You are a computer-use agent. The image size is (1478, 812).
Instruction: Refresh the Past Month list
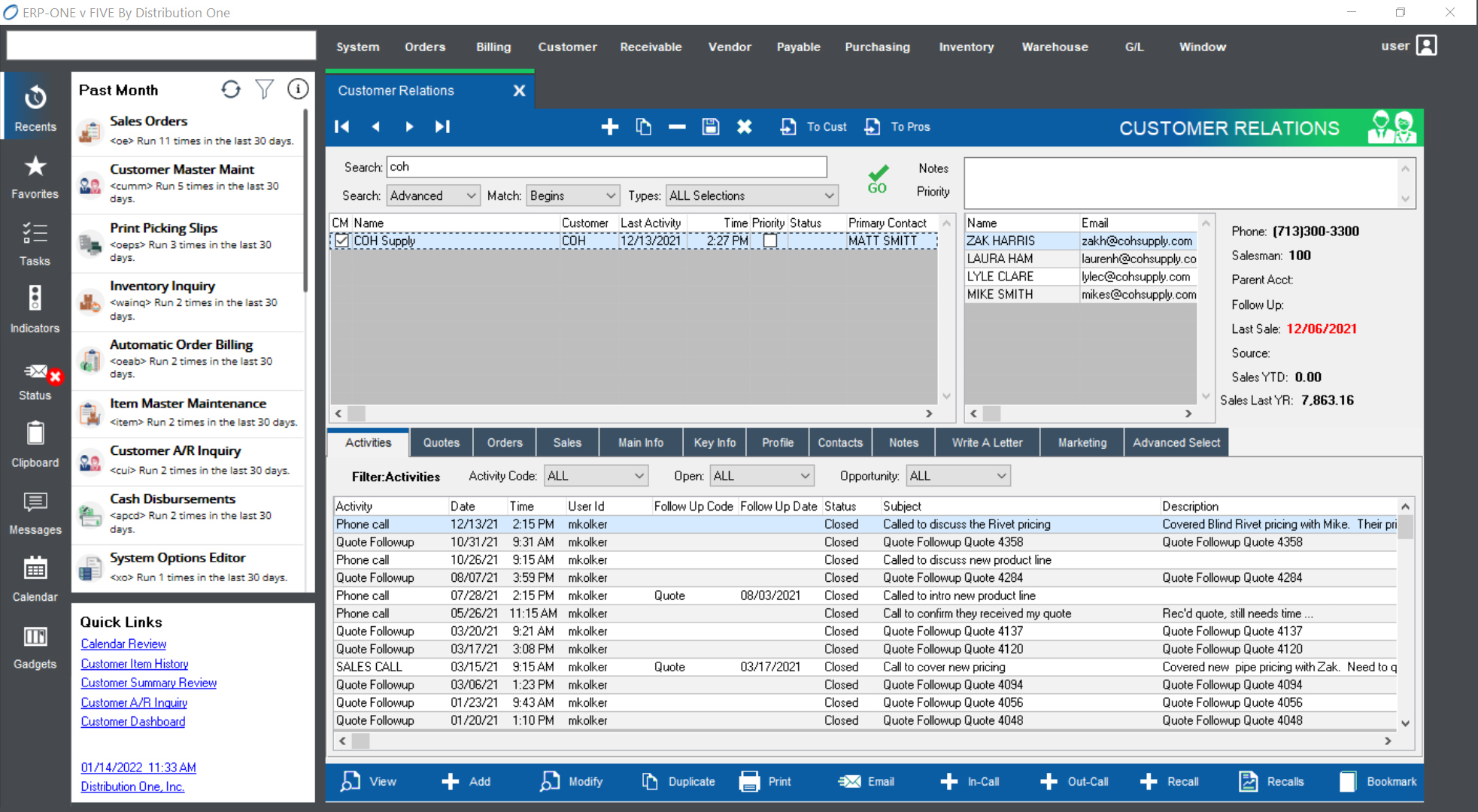click(231, 89)
